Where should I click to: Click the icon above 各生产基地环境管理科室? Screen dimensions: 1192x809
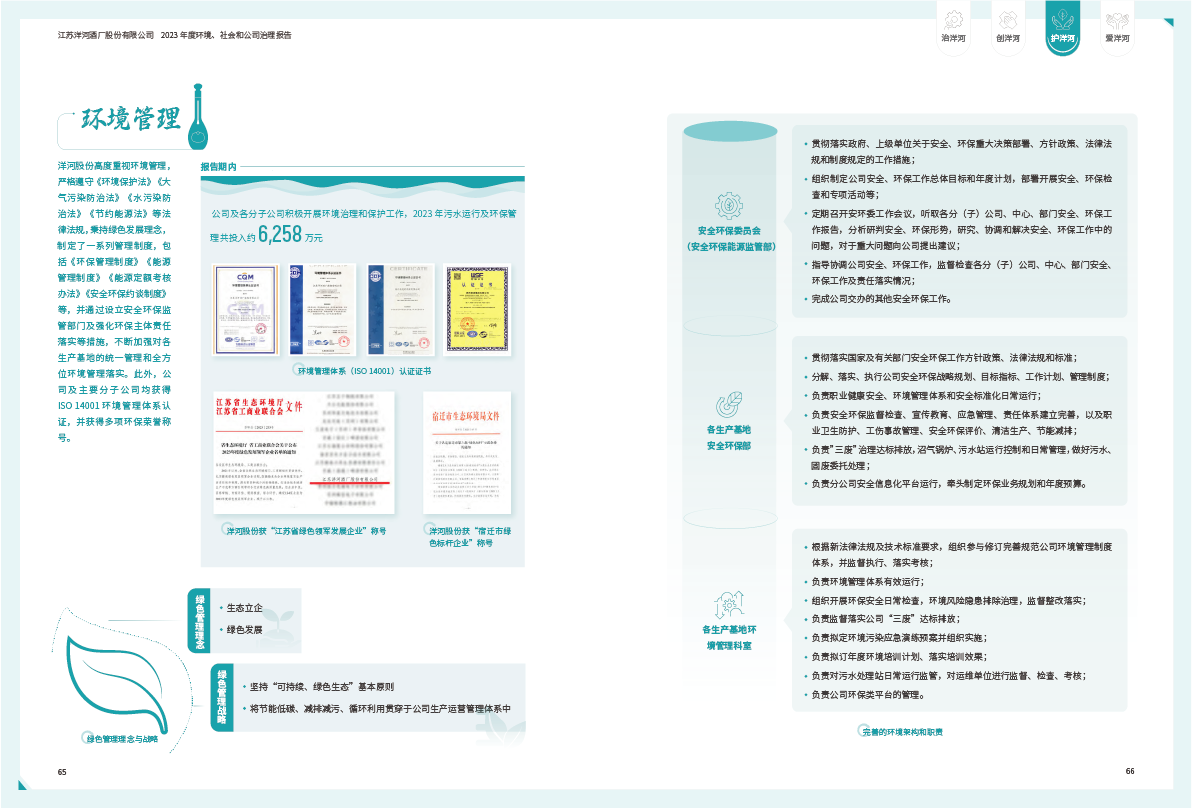(728, 604)
